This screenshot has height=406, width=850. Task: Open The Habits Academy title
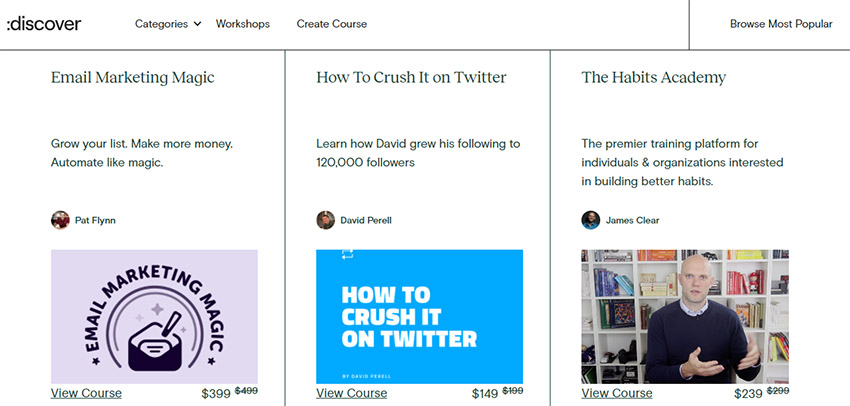pyautogui.click(x=654, y=78)
